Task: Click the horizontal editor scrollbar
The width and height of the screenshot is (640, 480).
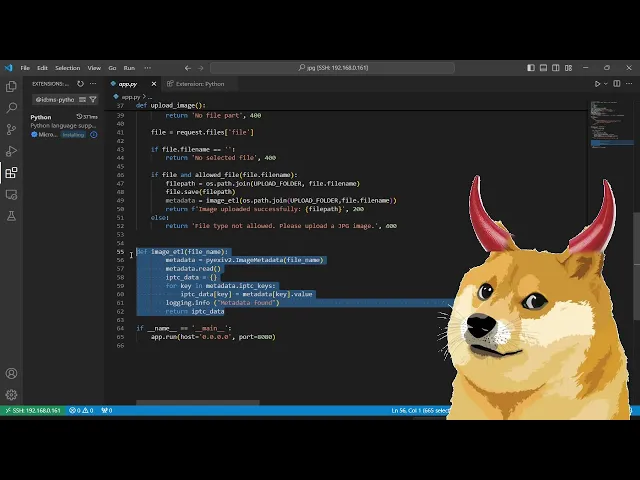Action: (198, 402)
